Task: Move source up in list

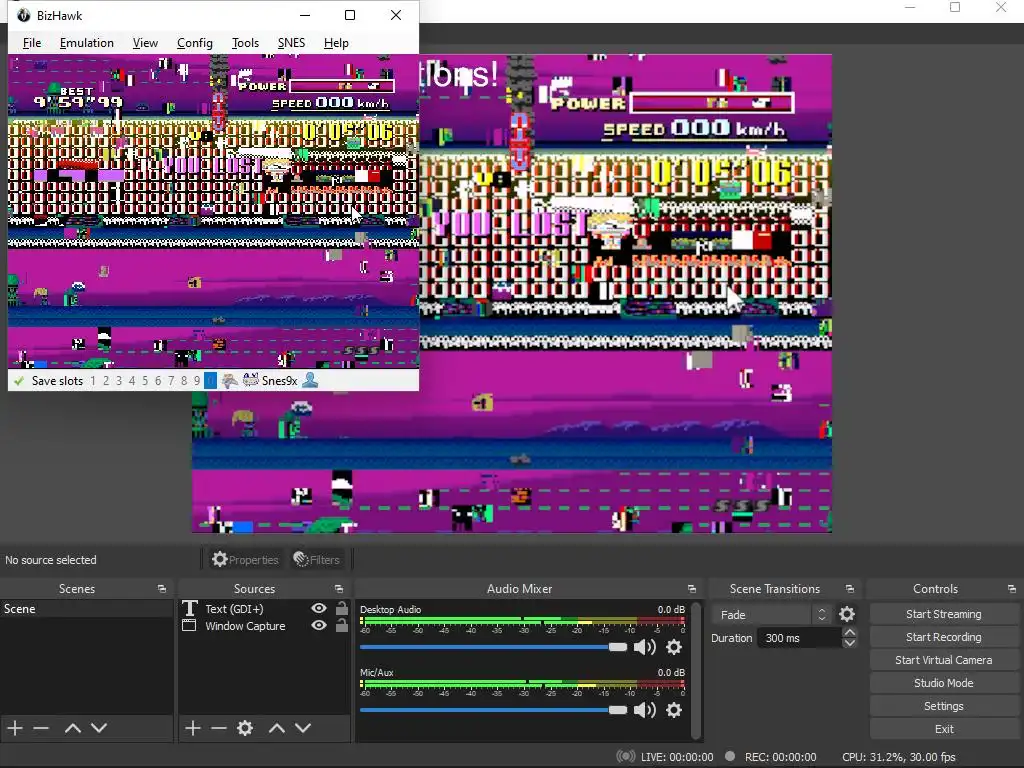Action: tap(277, 728)
